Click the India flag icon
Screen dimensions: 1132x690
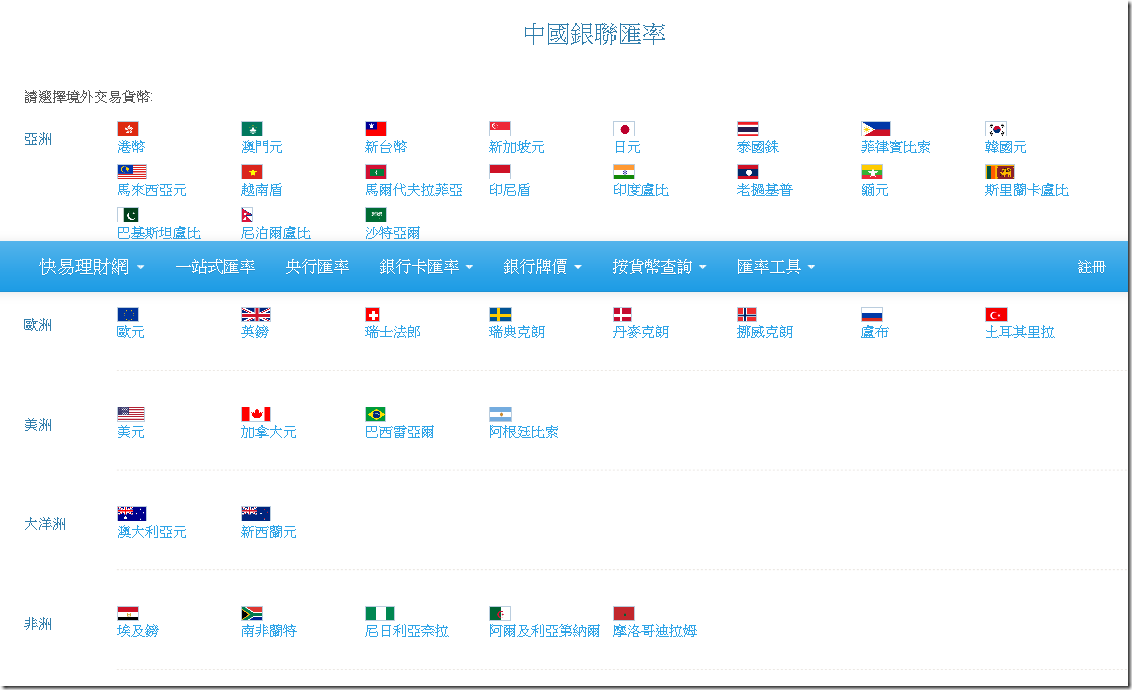624,172
